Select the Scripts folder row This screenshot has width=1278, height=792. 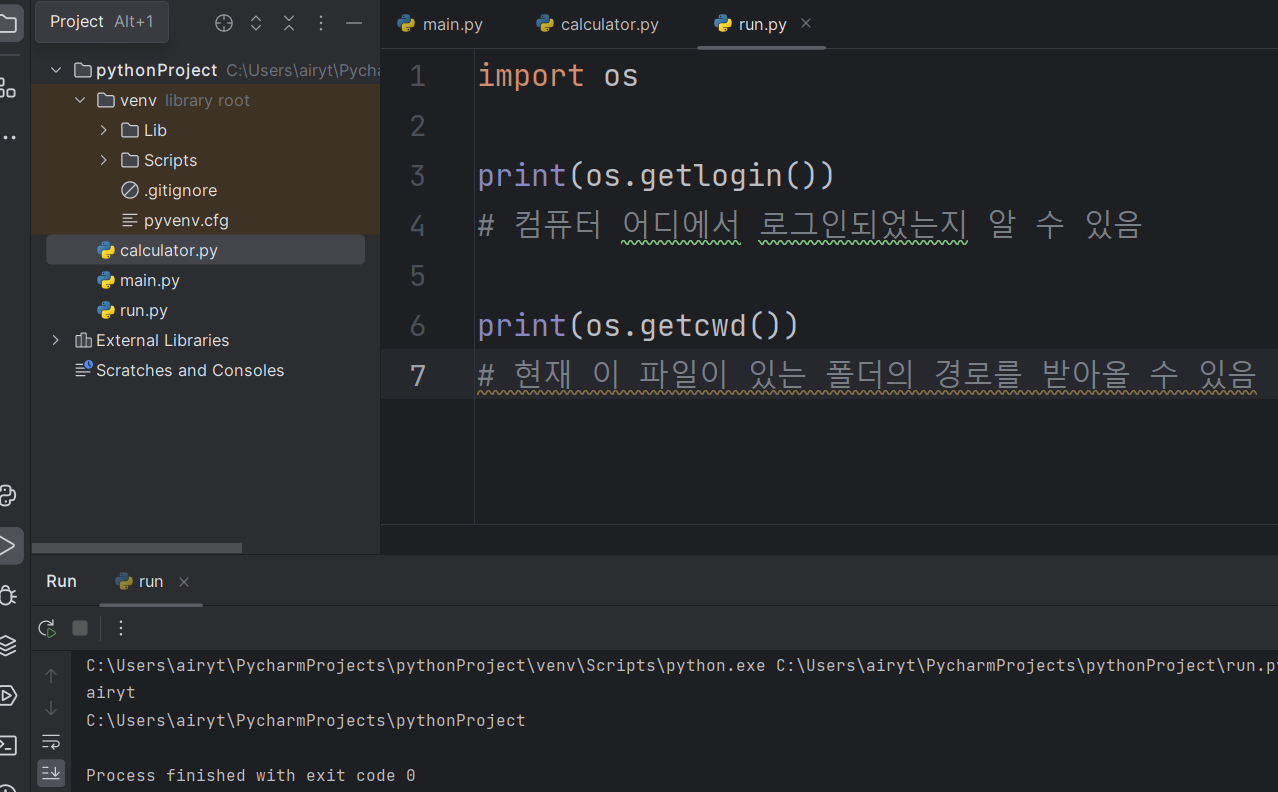[x=206, y=160]
